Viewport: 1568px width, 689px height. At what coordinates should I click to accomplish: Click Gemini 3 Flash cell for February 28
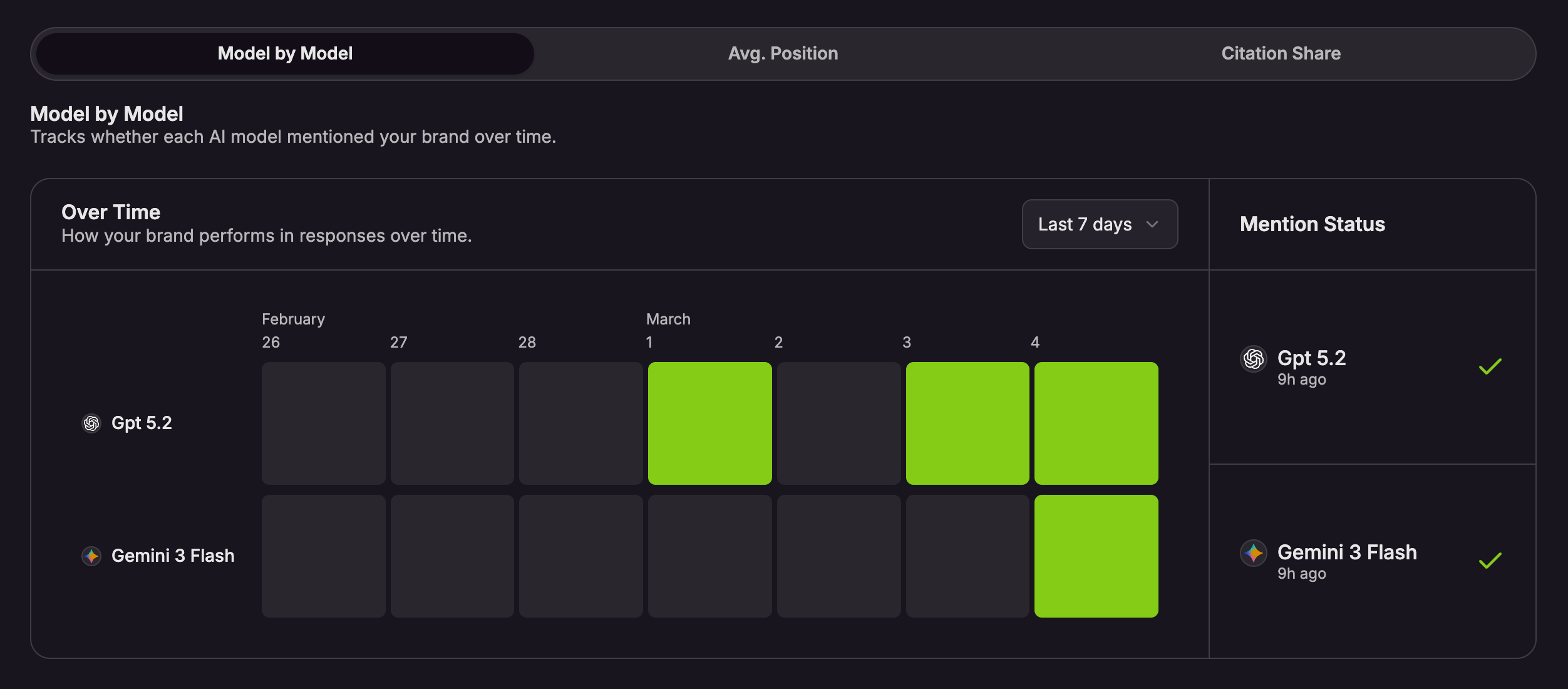point(580,556)
